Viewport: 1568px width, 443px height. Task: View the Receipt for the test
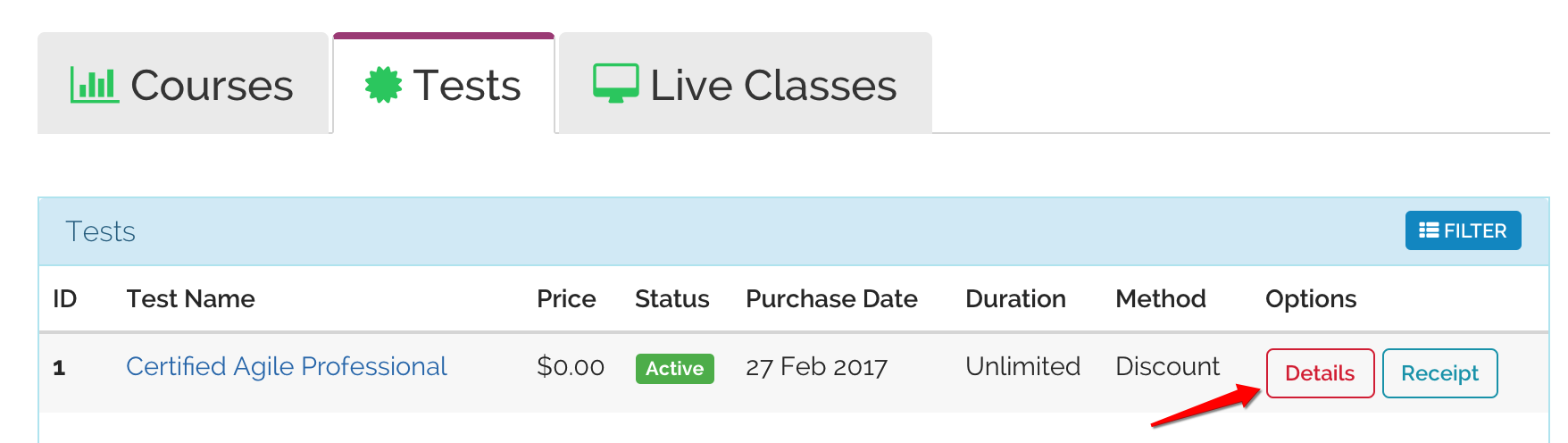1439,373
